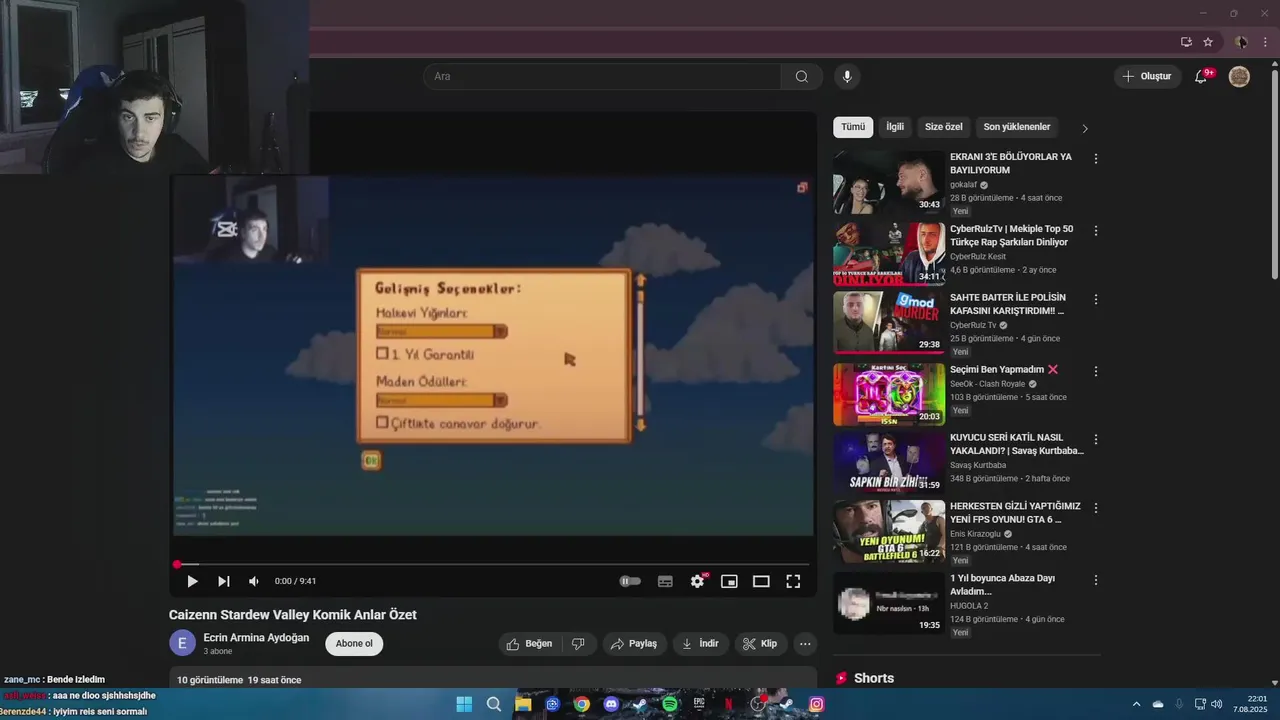The width and height of the screenshot is (1280, 720).
Task: Open EKRANI 3'E BÖLÜYORLAR video thumbnail
Action: point(889,182)
